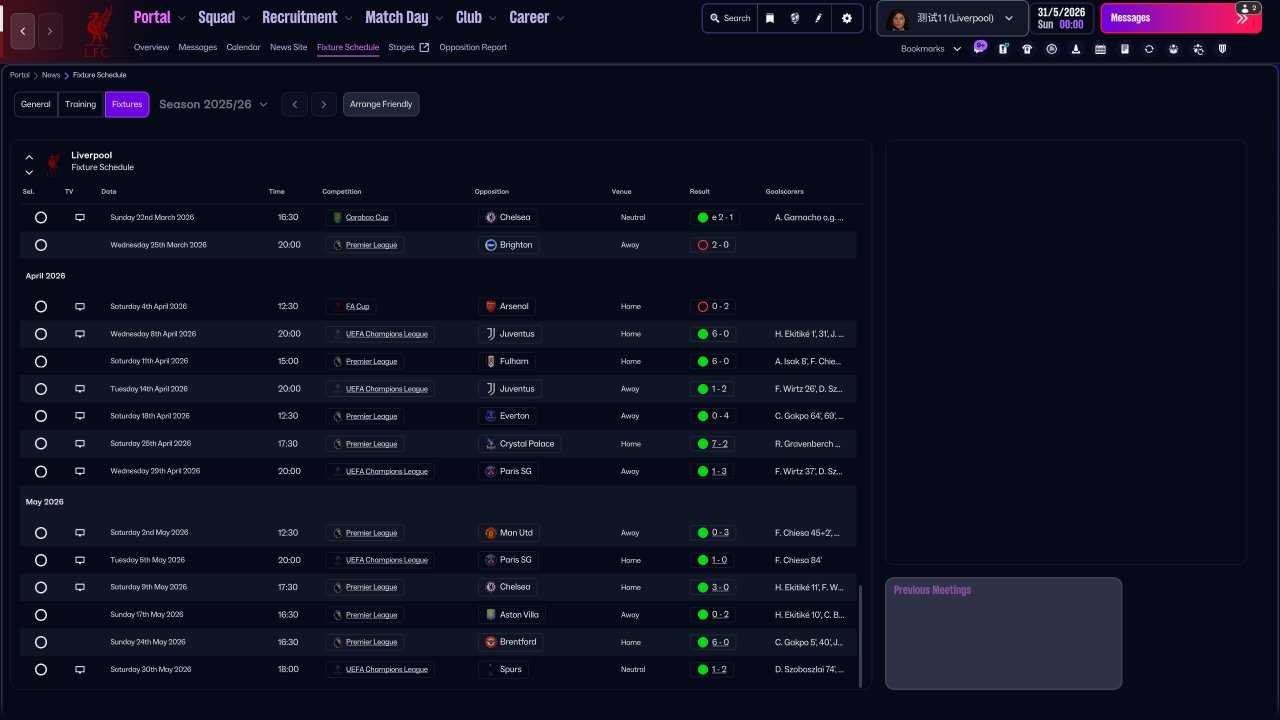
Task: Select the Arsenal FA Cup fixture radio button
Action: (x=41, y=307)
